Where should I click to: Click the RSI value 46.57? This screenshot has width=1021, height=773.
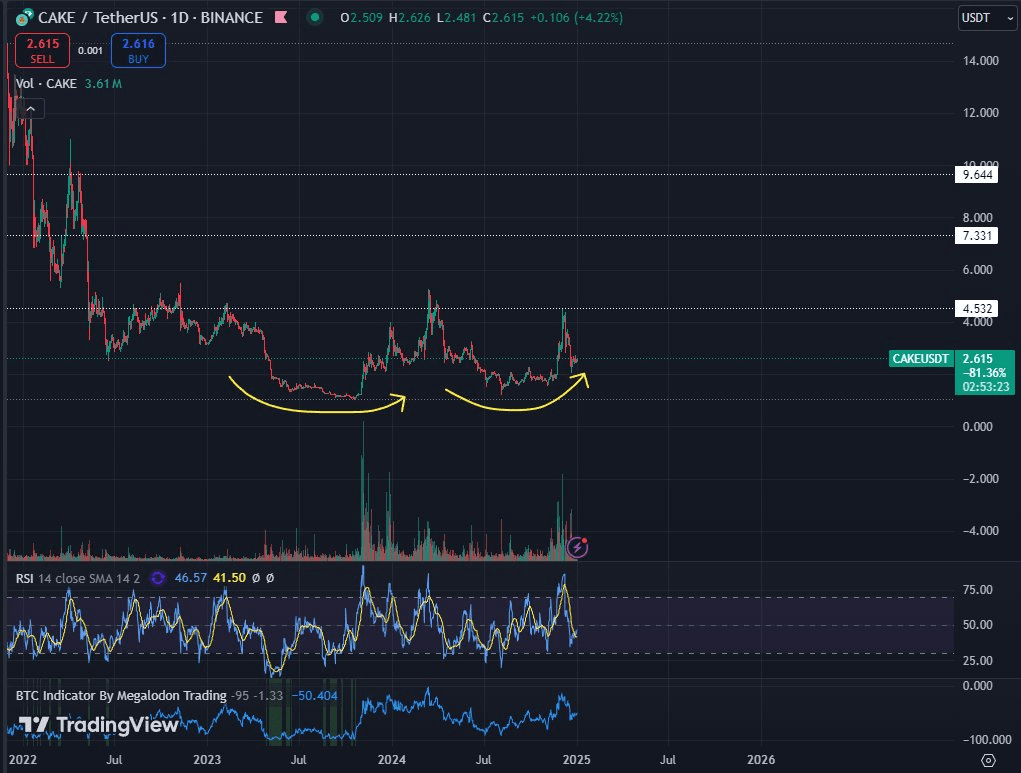click(x=190, y=578)
